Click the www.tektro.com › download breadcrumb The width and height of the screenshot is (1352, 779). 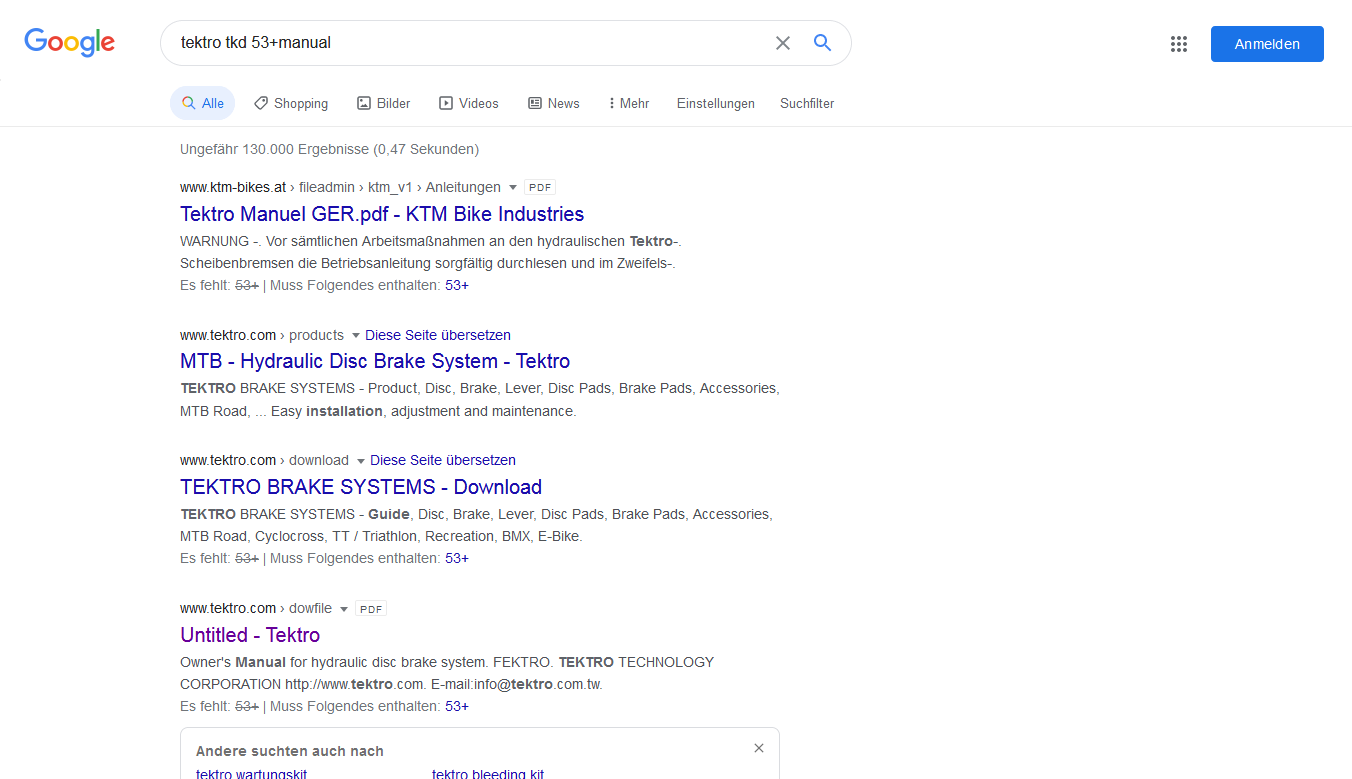[x=264, y=460]
